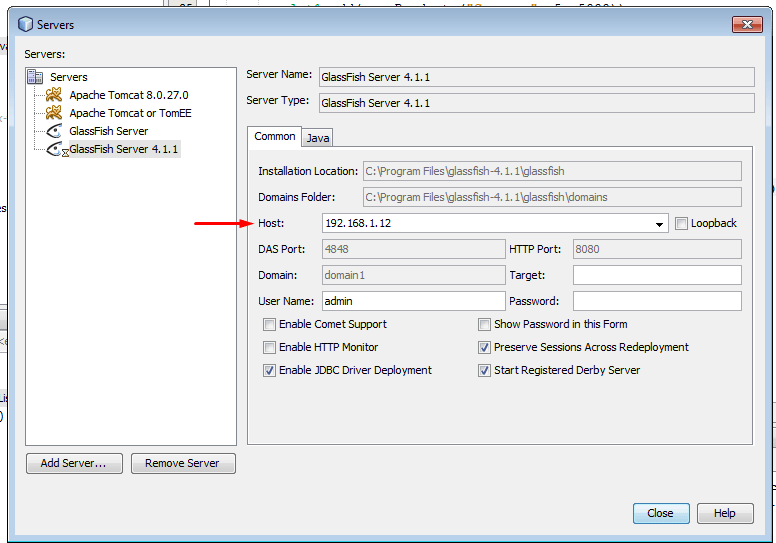Uncheck Preserve Sessions Across Redeployment

pos(484,347)
